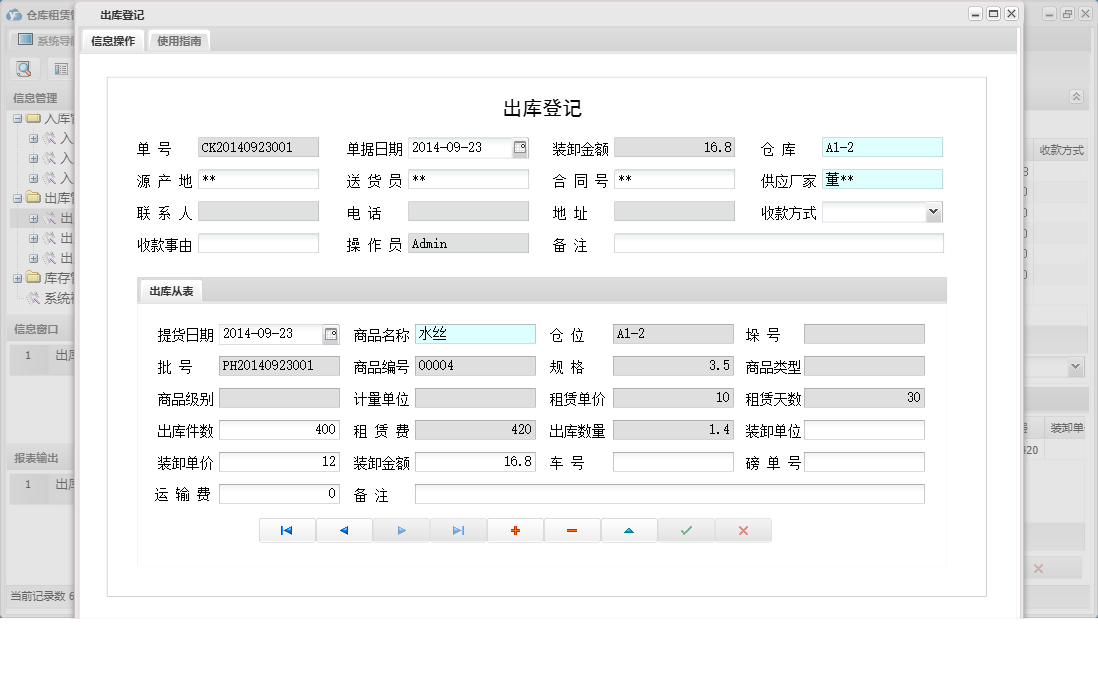Delete the record using the minus icon

pyautogui.click(x=572, y=530)
